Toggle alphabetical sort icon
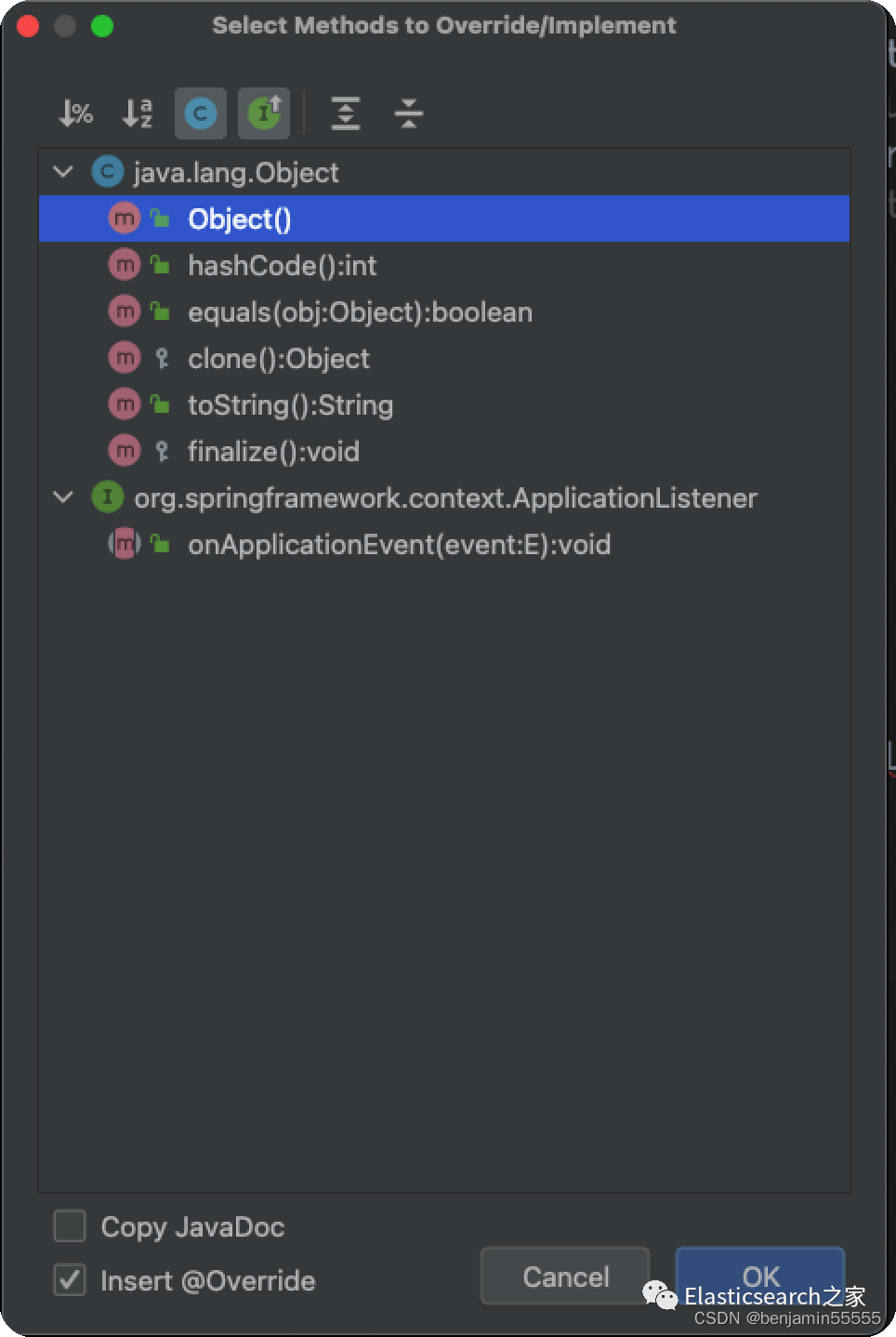The height and width of the screenshot is (1337, 896). (x=138, y=113)
